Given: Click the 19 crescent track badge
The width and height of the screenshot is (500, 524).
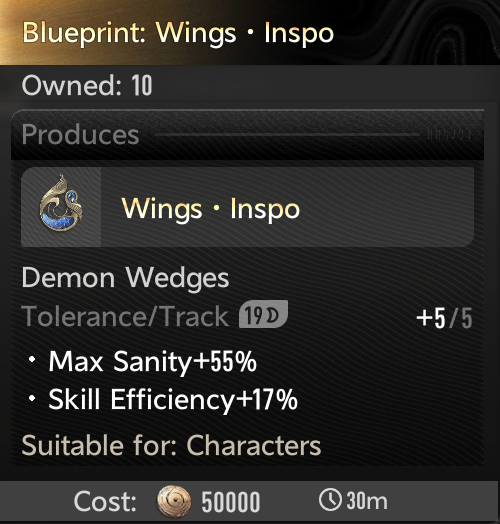Looking at the screenshot, I should click(x=263, y=314).
